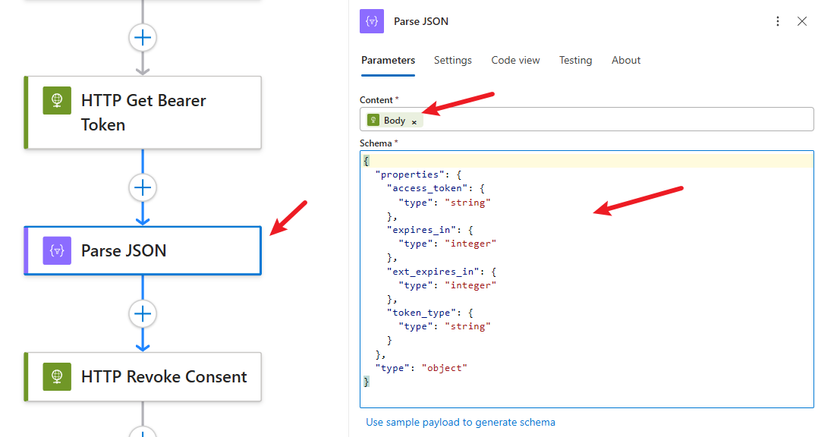Show the About tab
Viewport: 815px width, 437px height.
(x=626, y=60)
